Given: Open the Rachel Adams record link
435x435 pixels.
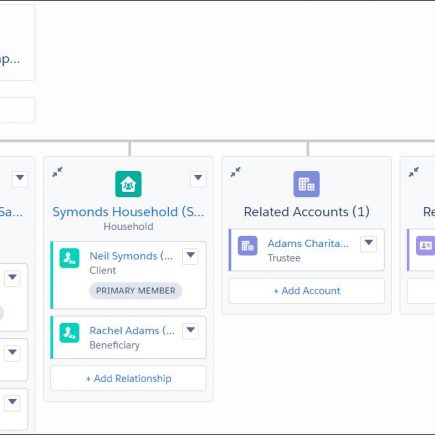Looking at the screenshot, I should 132,331.
